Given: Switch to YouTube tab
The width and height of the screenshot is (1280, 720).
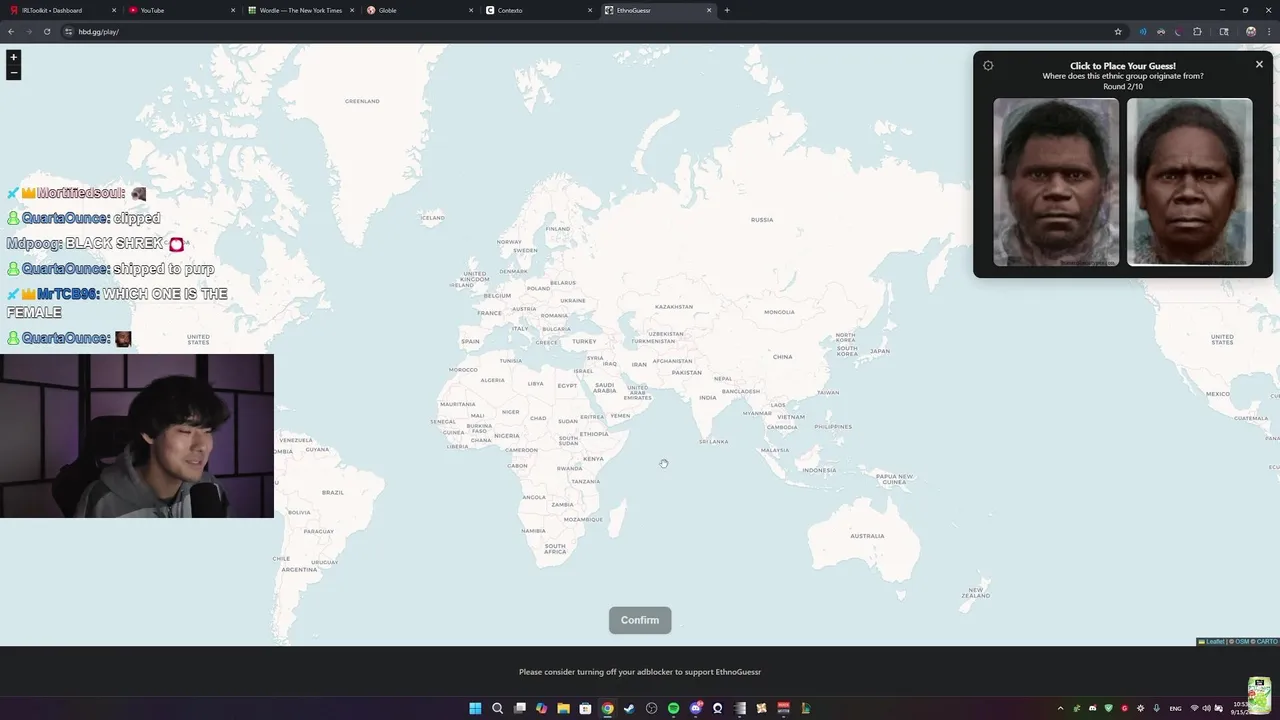Looking at the screenshot, I should pos(180,10).
